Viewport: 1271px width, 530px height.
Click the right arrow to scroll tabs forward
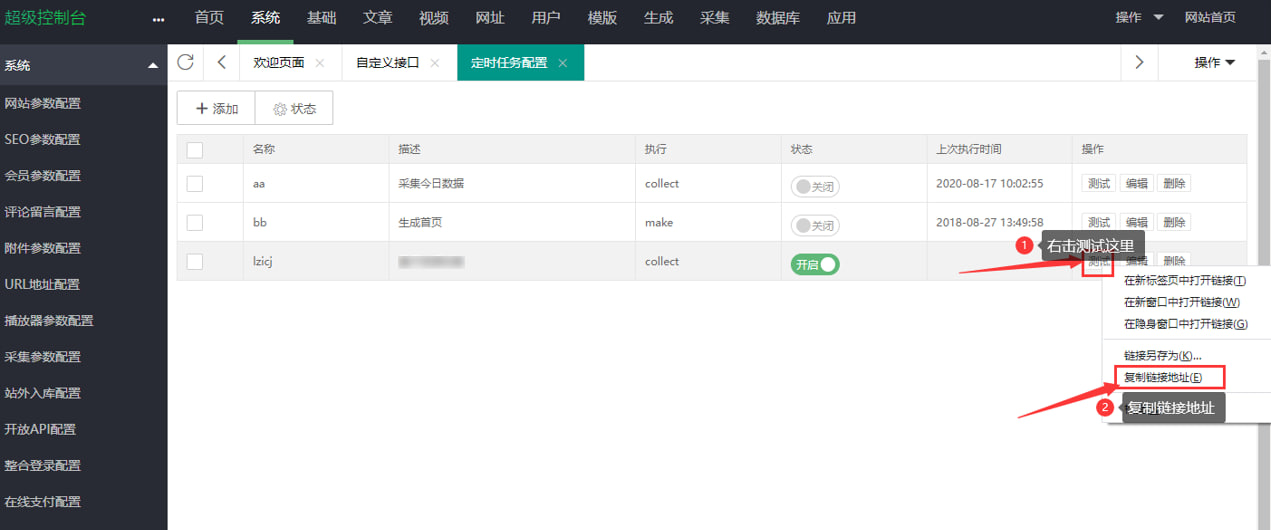tap(1138, 62)
